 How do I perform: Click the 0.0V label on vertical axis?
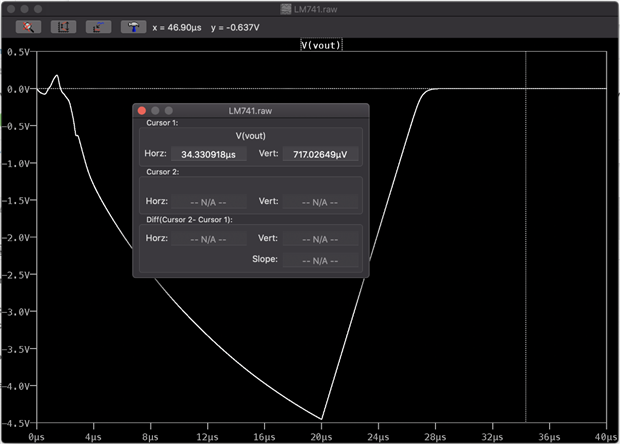16,89
